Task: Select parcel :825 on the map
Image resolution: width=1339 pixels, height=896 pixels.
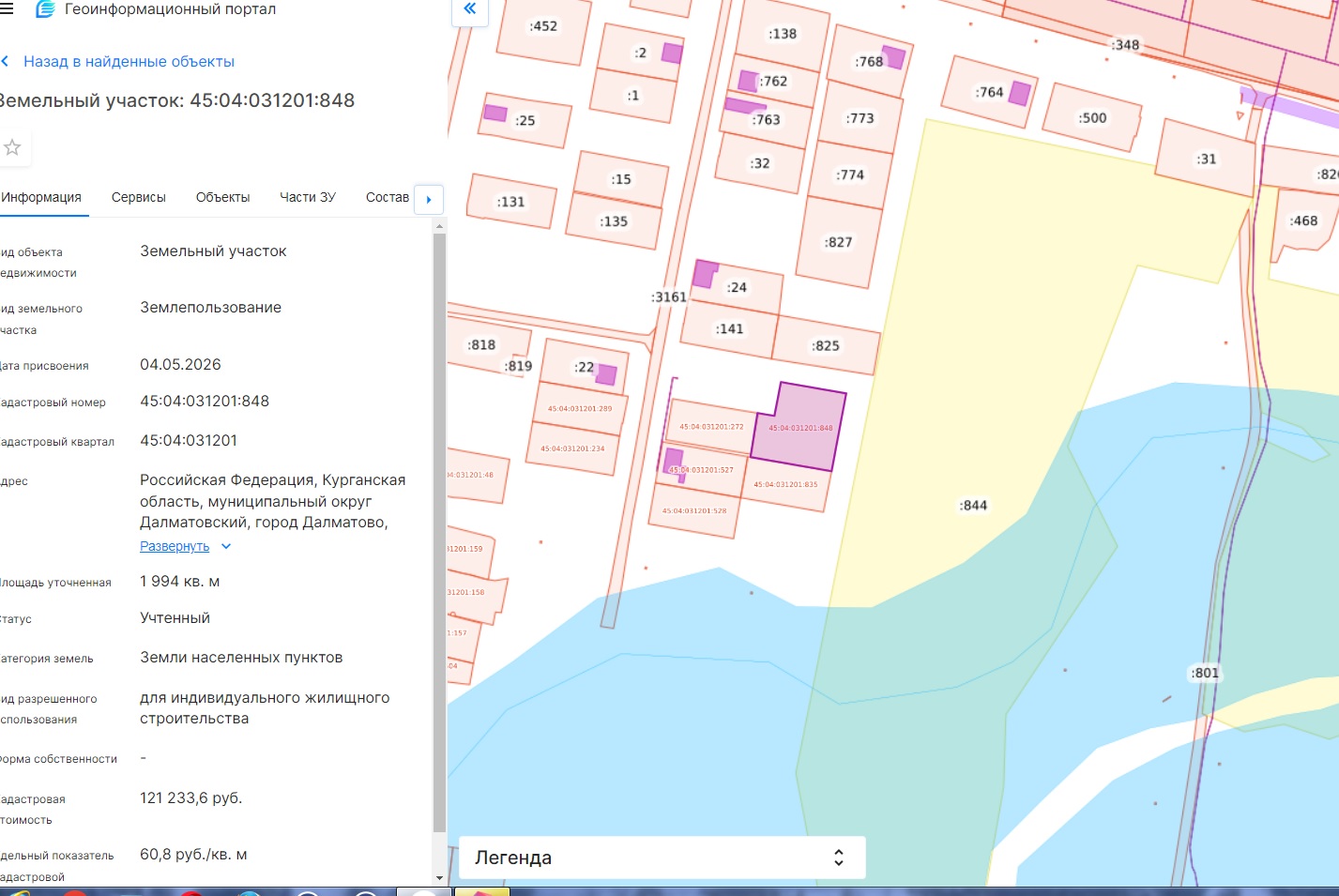Action: 826,345
